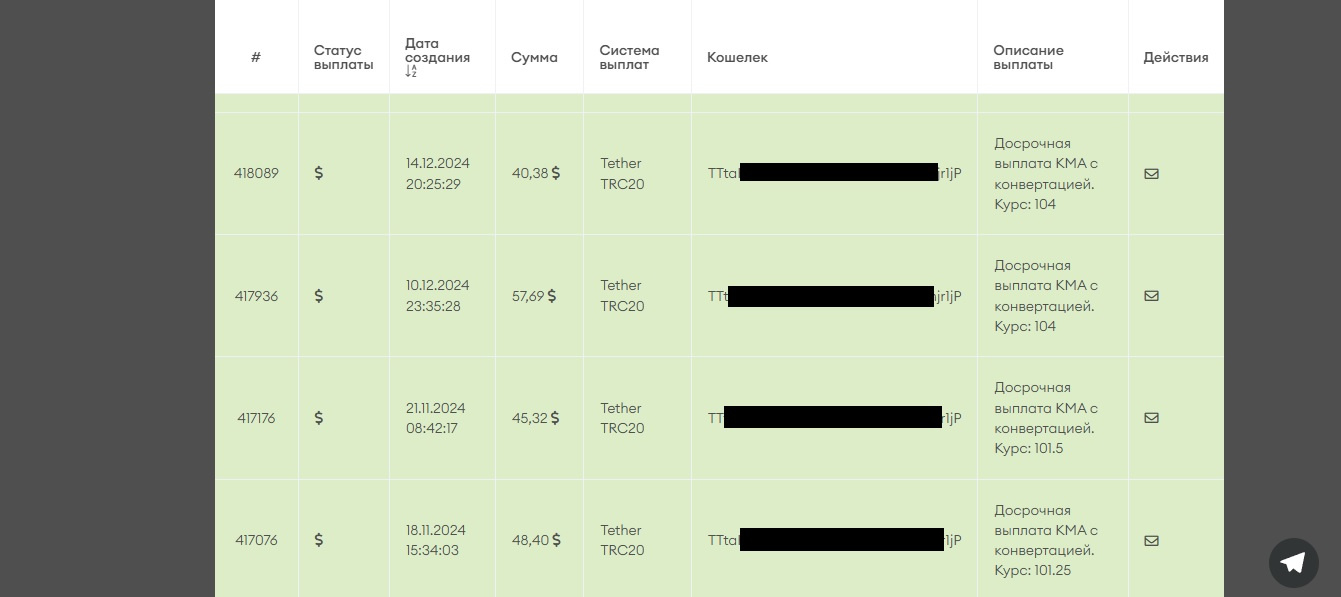This screenshot has width=1341, height=597.
Task: Click the Сумма column header
Action: 534,58
